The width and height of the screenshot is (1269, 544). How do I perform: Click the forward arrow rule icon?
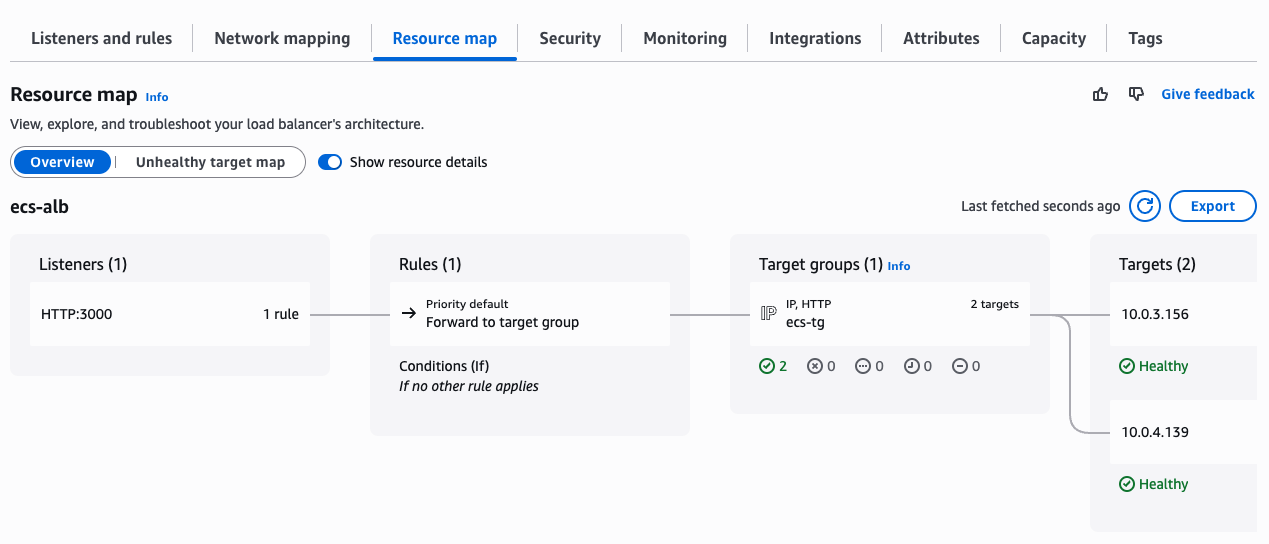click(x=408, y=314)
